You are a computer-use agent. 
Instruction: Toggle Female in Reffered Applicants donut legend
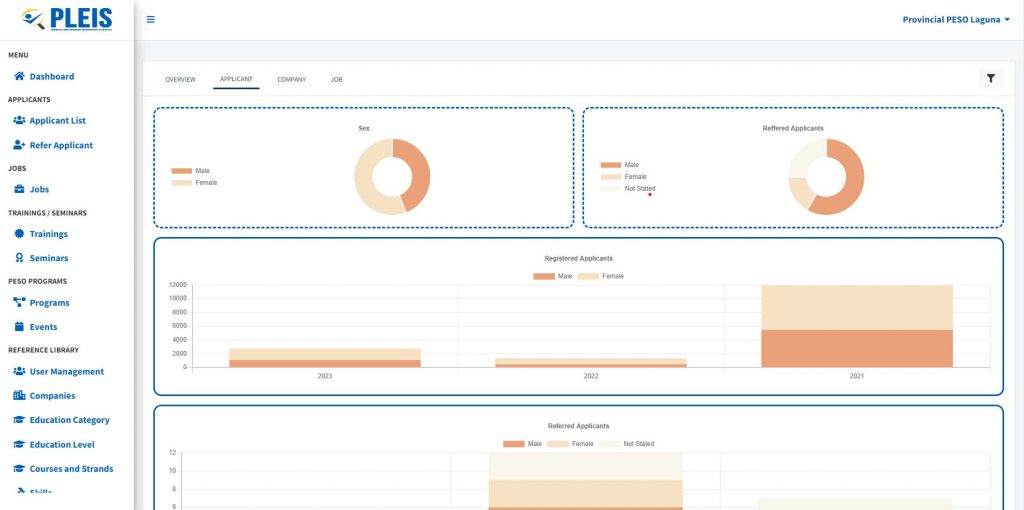click(x=623, y=177)
